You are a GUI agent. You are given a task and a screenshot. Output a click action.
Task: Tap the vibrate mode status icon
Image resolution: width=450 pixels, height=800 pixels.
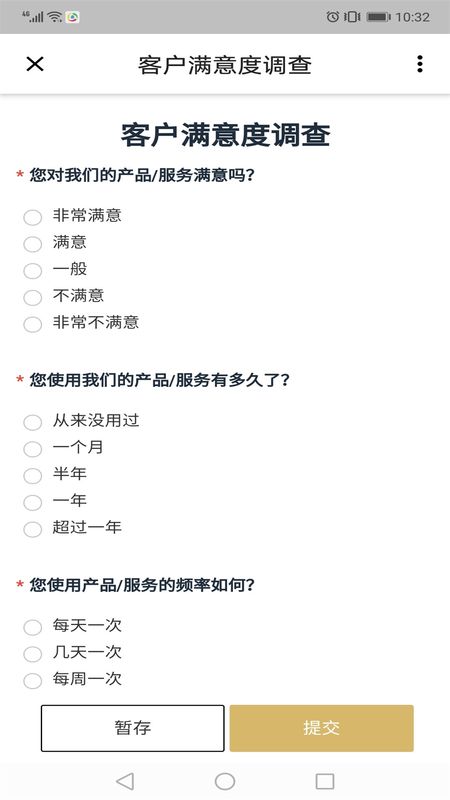pyautogui.click(x=352, y=17)
